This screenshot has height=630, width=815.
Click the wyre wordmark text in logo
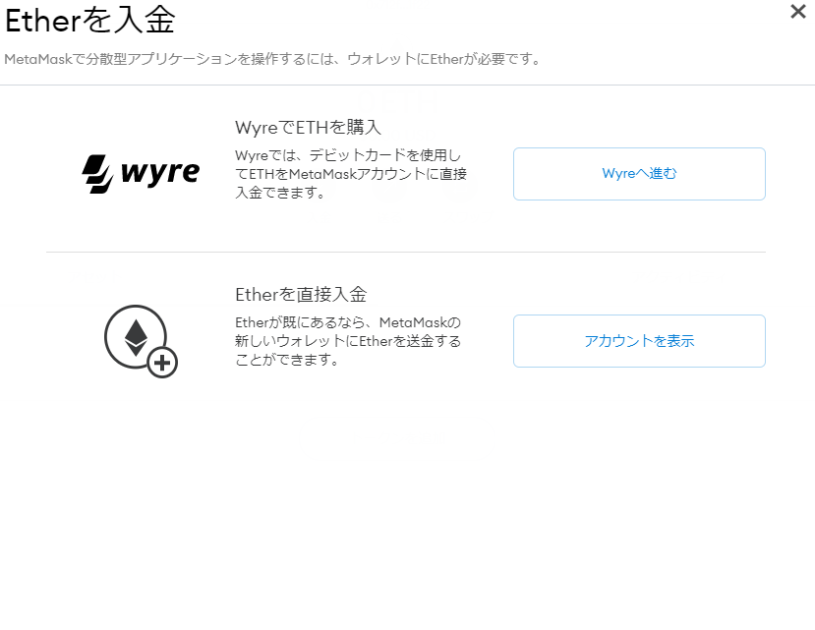160,173
